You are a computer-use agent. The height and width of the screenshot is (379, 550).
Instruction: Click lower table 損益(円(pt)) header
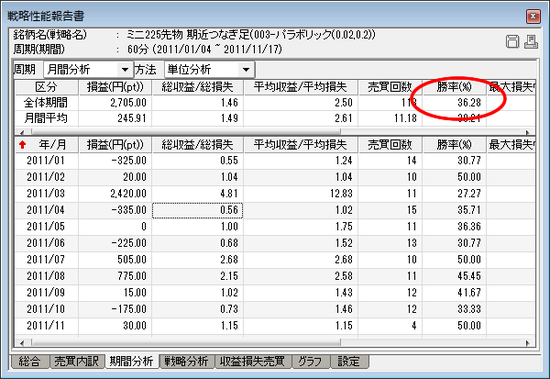(115, 145)
